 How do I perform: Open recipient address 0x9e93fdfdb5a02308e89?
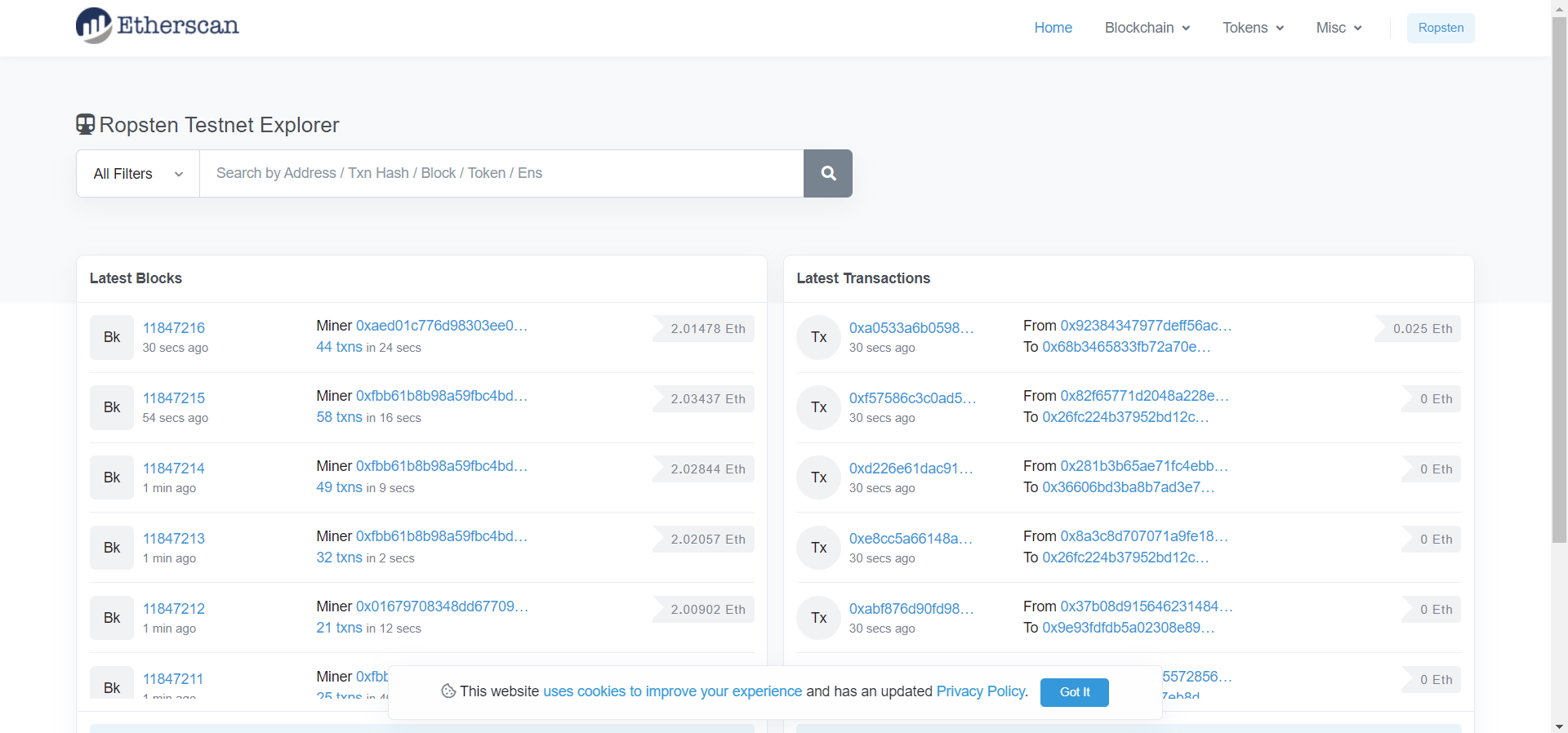click(1129, 628)
